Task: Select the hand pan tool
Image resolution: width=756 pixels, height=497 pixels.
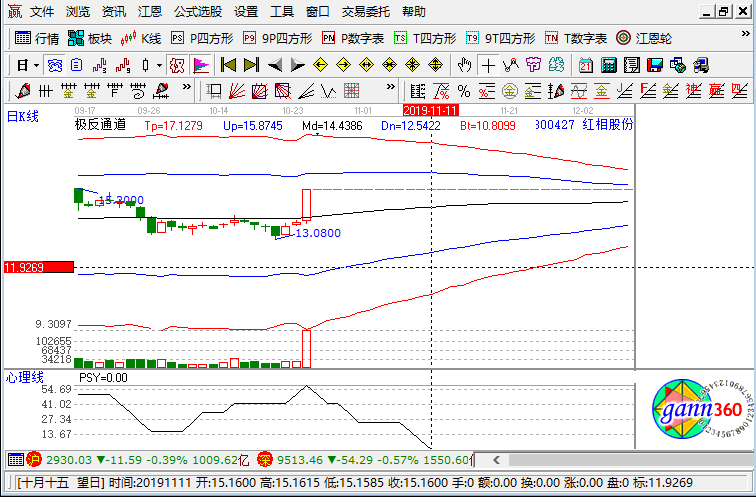Action: (464, 65)
